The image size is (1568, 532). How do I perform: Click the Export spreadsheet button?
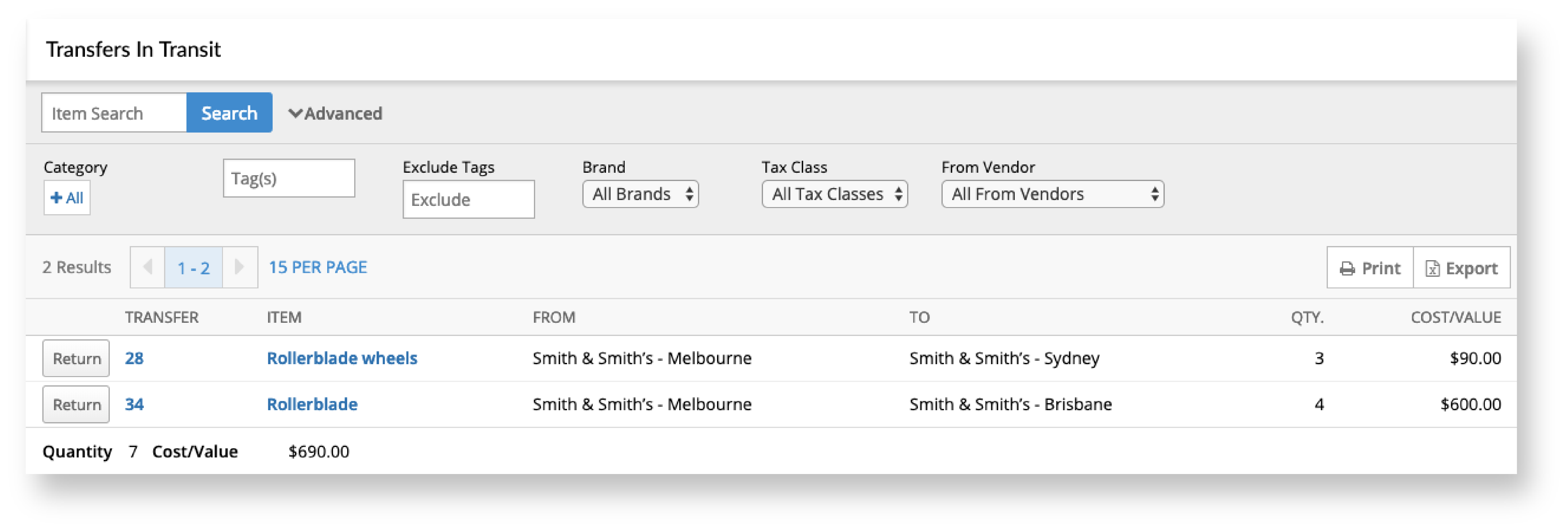pos(1461,268)
